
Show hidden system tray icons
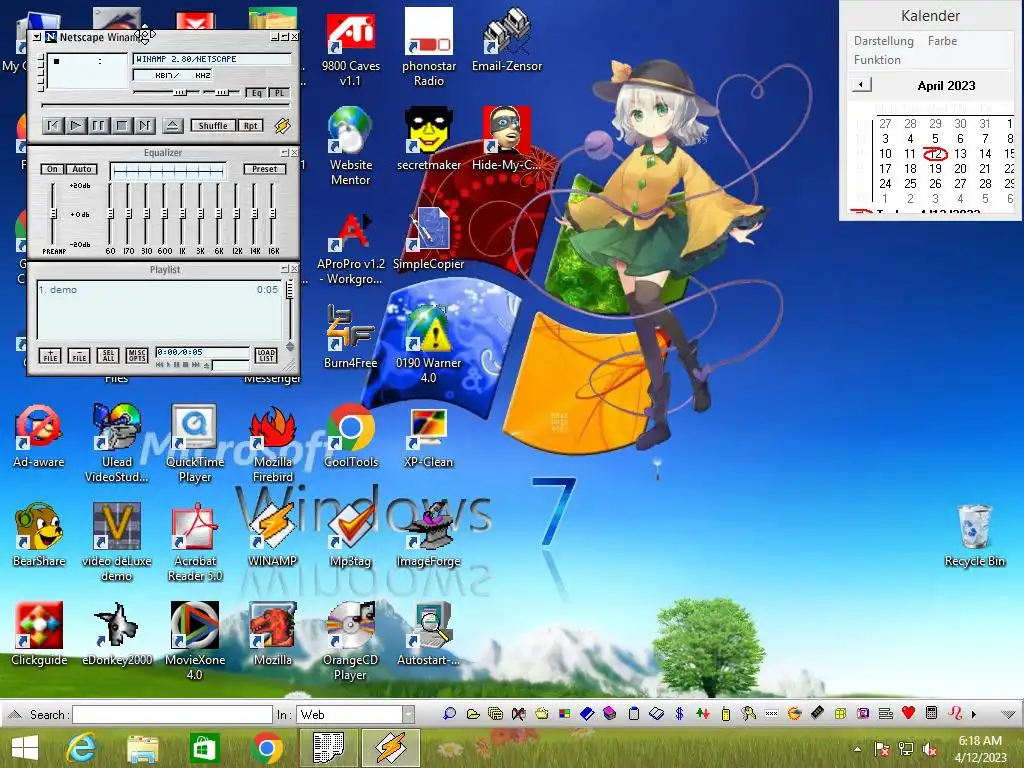click(857, 748)
